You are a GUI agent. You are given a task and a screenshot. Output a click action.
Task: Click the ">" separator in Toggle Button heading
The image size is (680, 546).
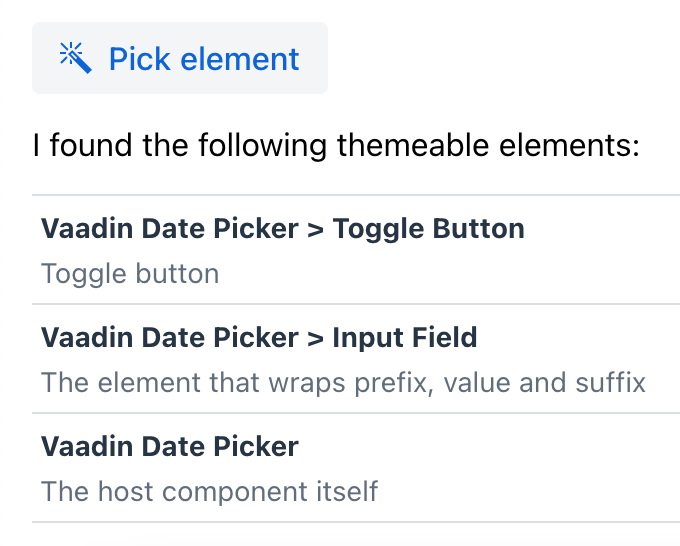pyautogui.click(x=315, y=229)
